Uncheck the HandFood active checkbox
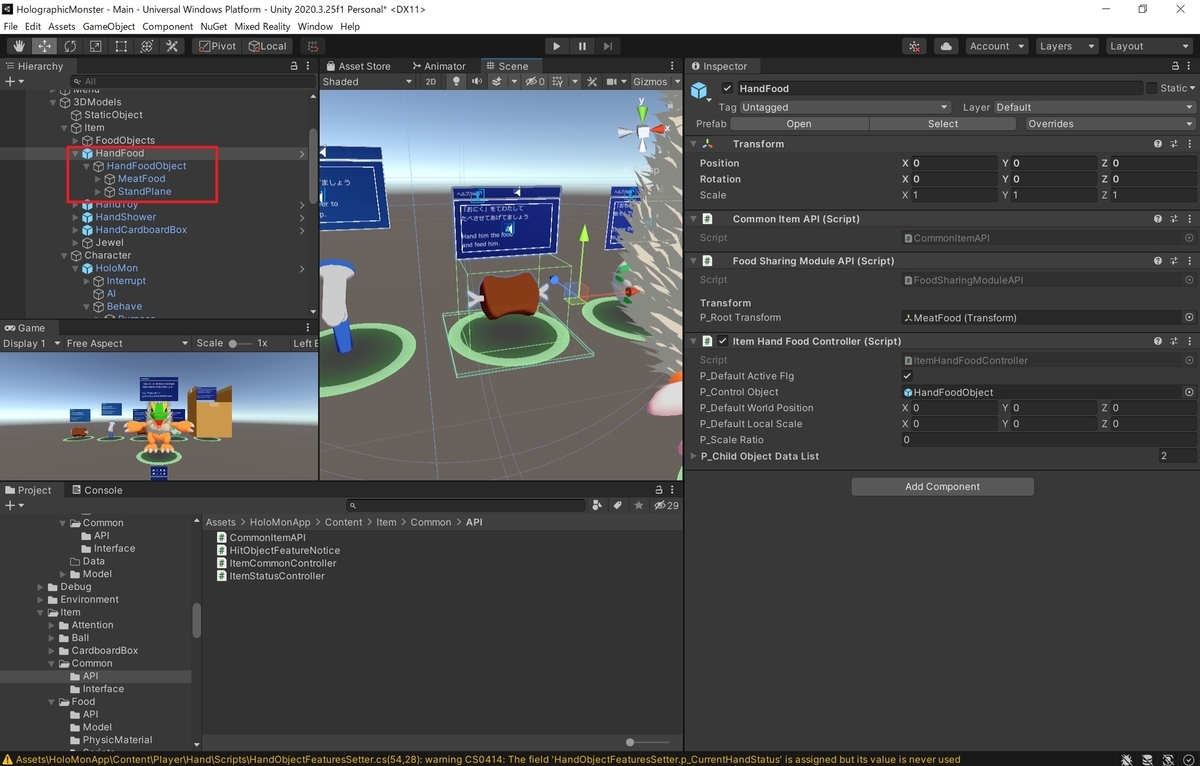This screenshot has height=766, width=1200. 727,89
